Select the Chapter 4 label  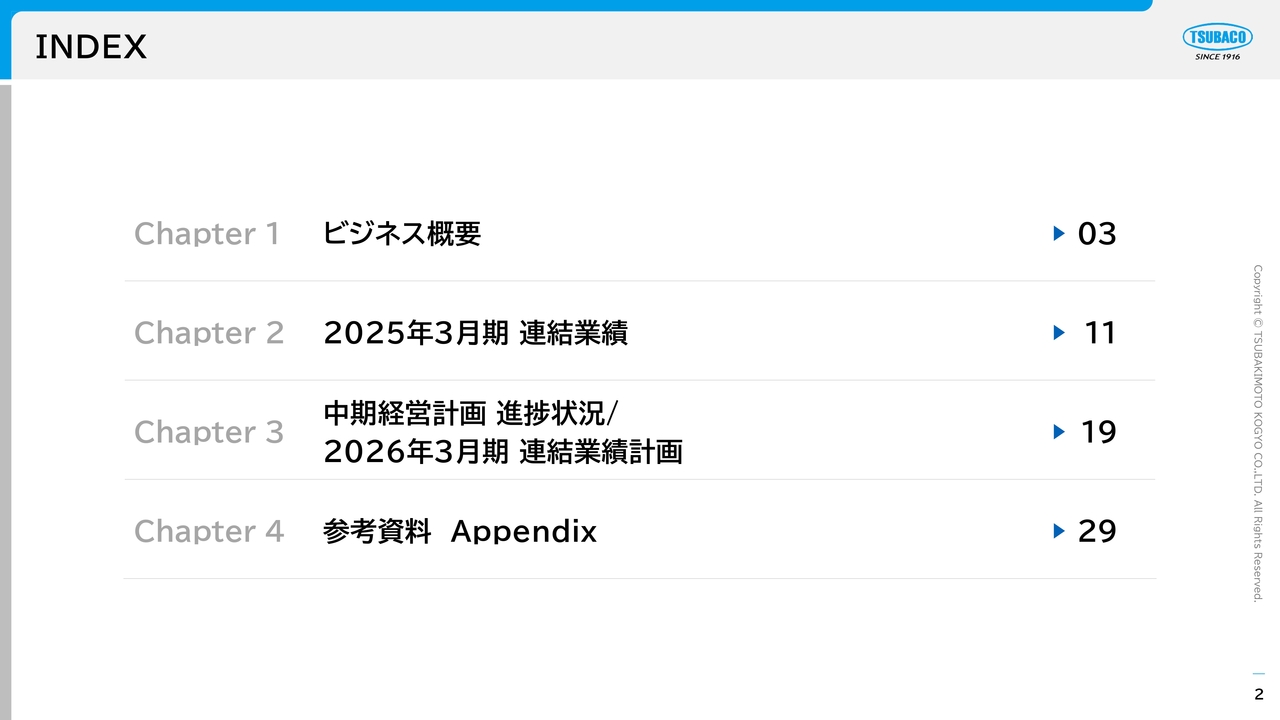[x=209, y=531]
